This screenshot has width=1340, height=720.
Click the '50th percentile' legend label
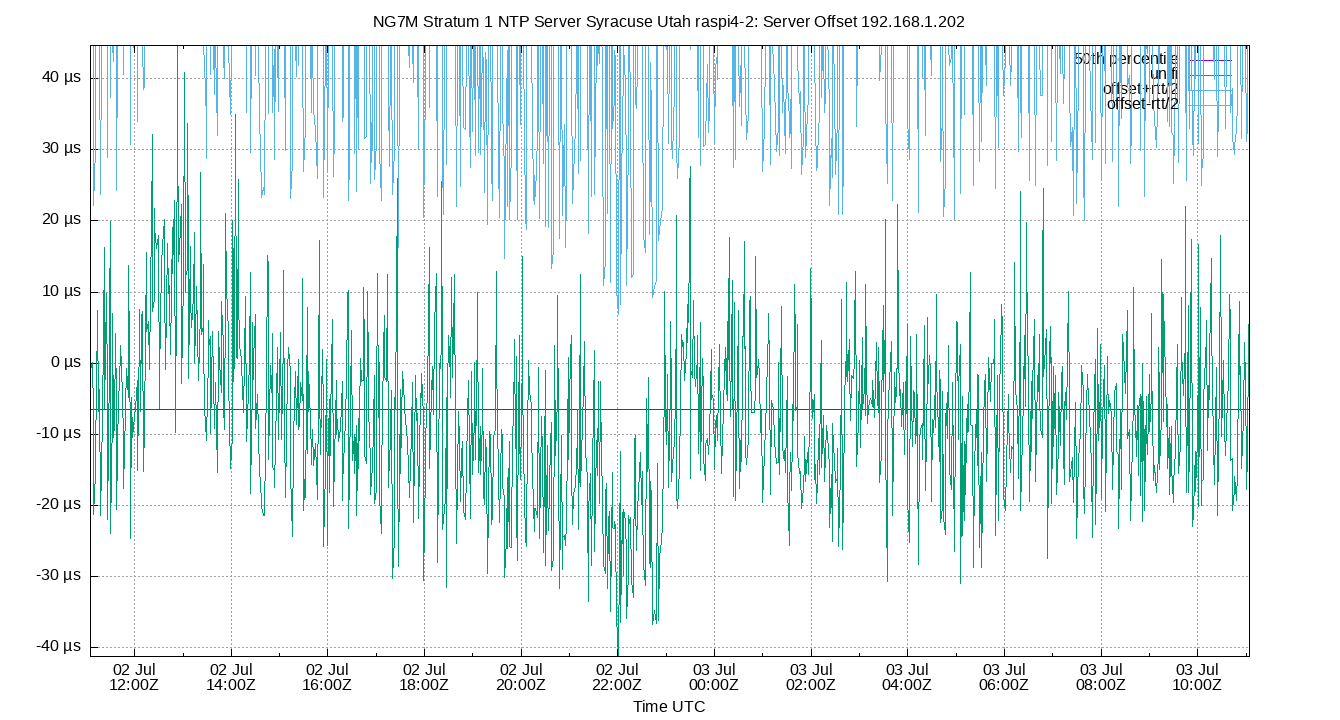(1126, 59)
